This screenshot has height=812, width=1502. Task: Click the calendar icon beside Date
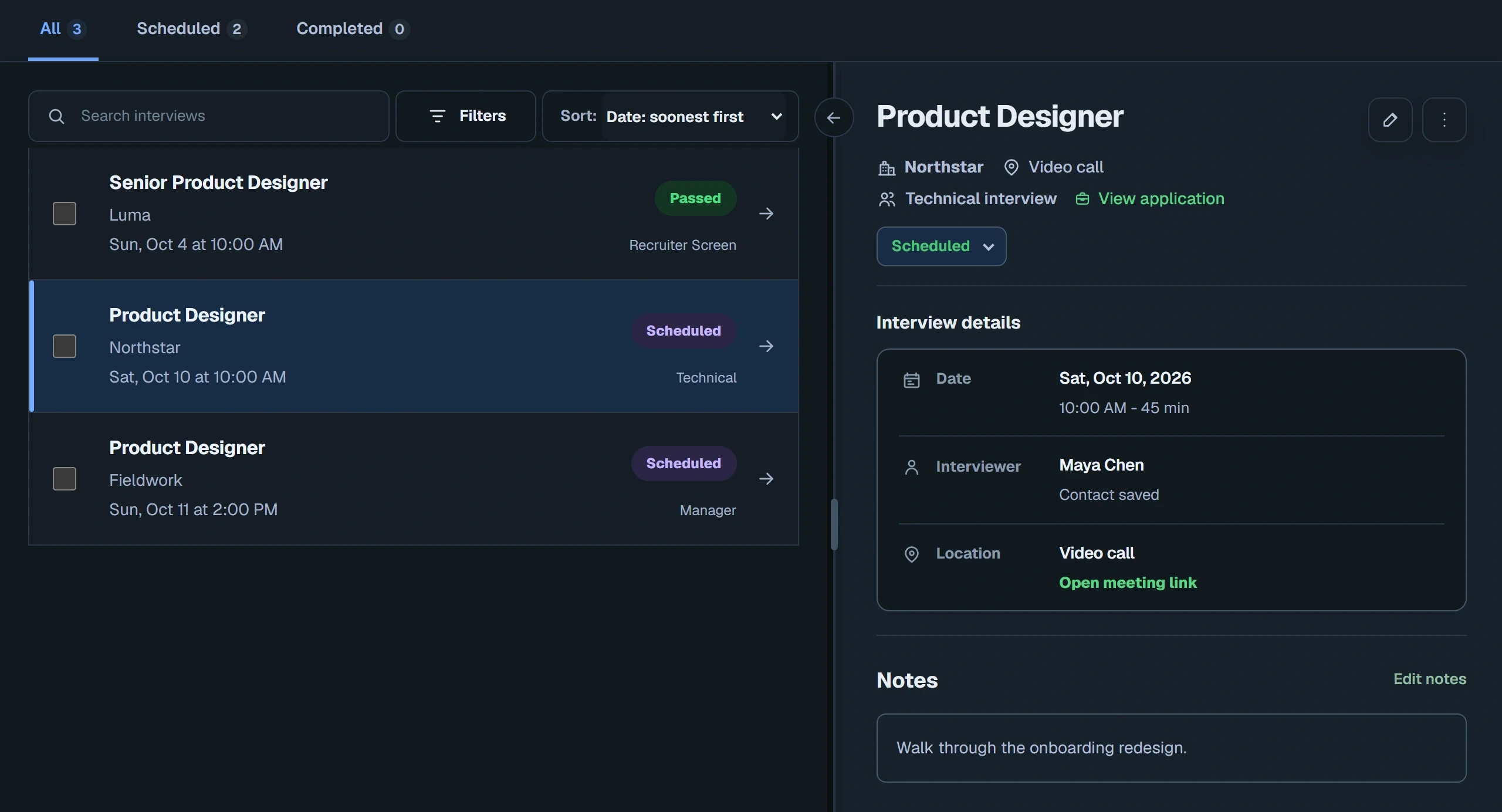coord(911,380)
